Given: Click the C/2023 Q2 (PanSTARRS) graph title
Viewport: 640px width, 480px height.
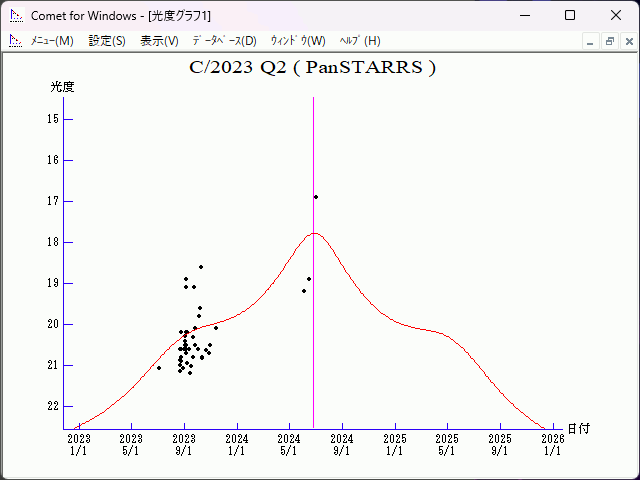Looking at the screenshot, I should click(312, 68).
